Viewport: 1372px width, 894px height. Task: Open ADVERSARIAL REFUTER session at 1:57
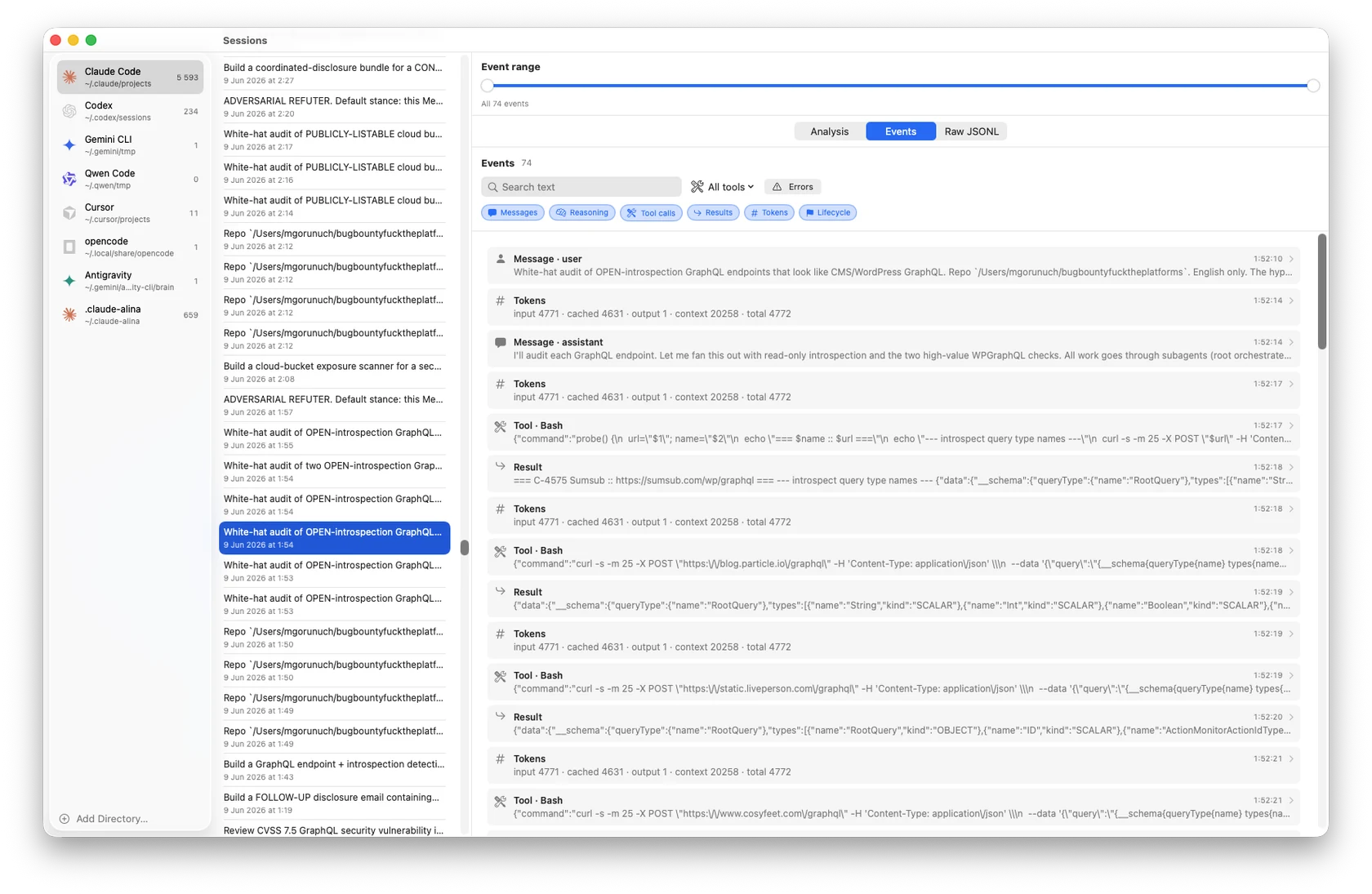tap(334, 406)
